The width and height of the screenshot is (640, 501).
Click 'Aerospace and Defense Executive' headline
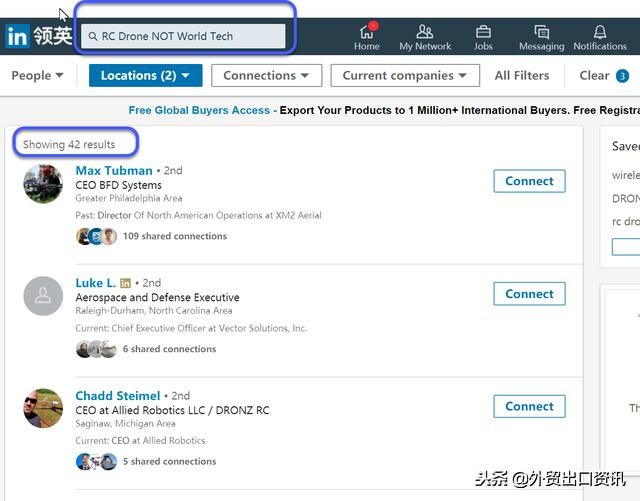(157, 297)
